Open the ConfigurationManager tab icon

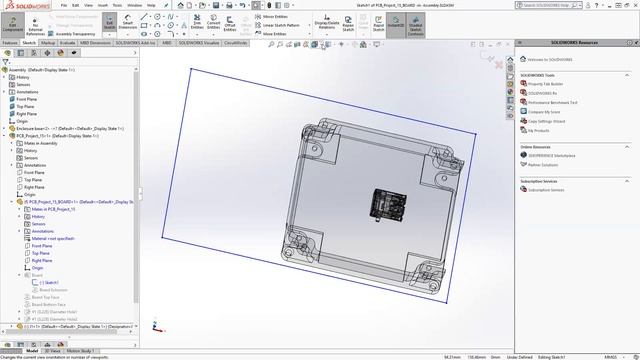tap(34, 53)
